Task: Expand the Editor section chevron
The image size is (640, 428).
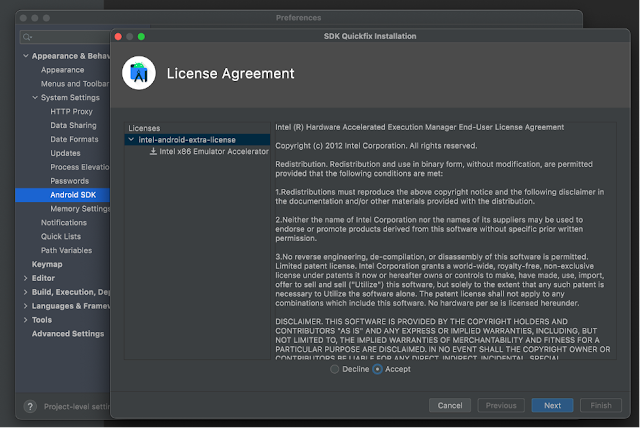Action: 26,278
